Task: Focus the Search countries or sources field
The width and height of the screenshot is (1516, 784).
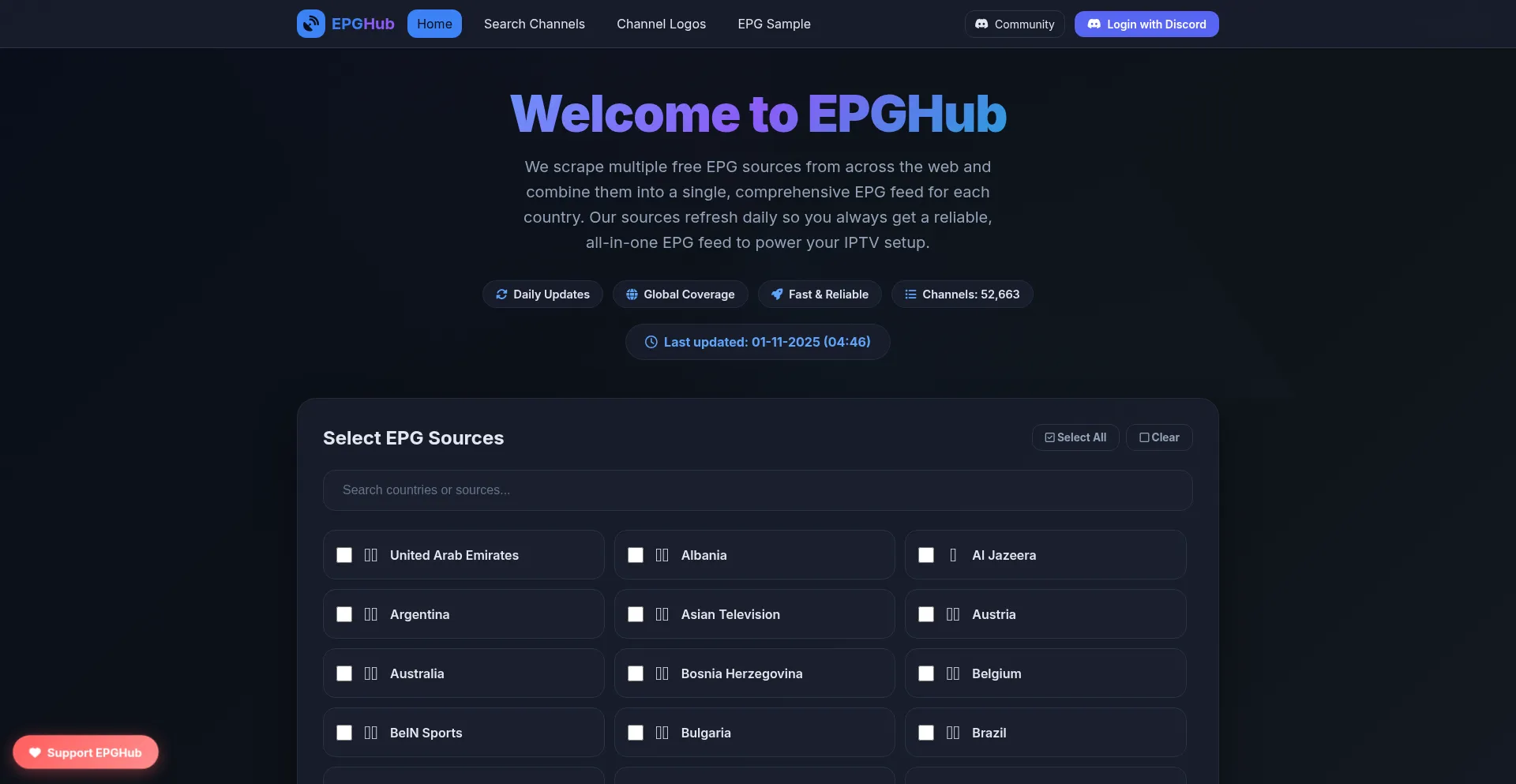Action: [757, 490]
